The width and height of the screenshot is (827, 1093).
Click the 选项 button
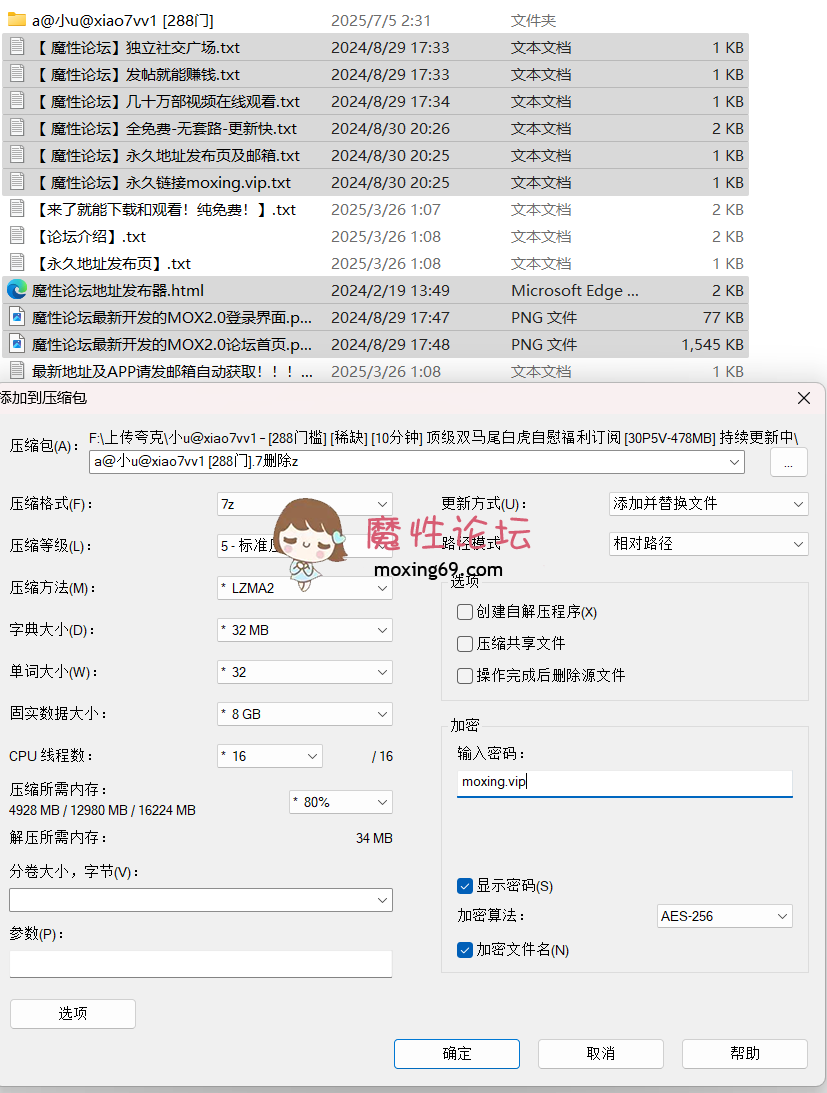73,1014
